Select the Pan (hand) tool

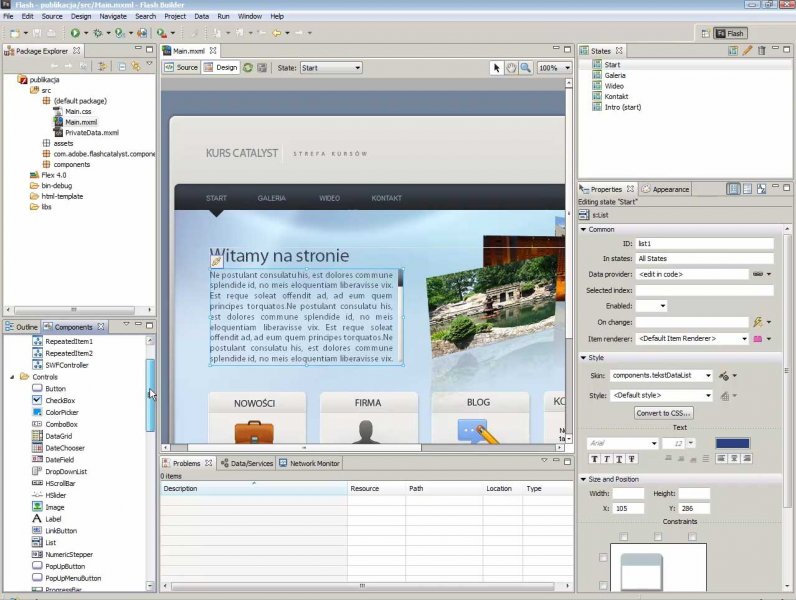(511, 68)
